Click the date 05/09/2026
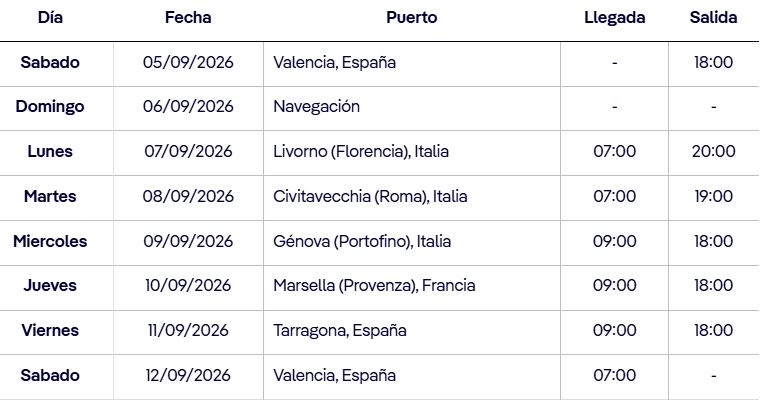 pyautogui.click(x=188, y=62)
